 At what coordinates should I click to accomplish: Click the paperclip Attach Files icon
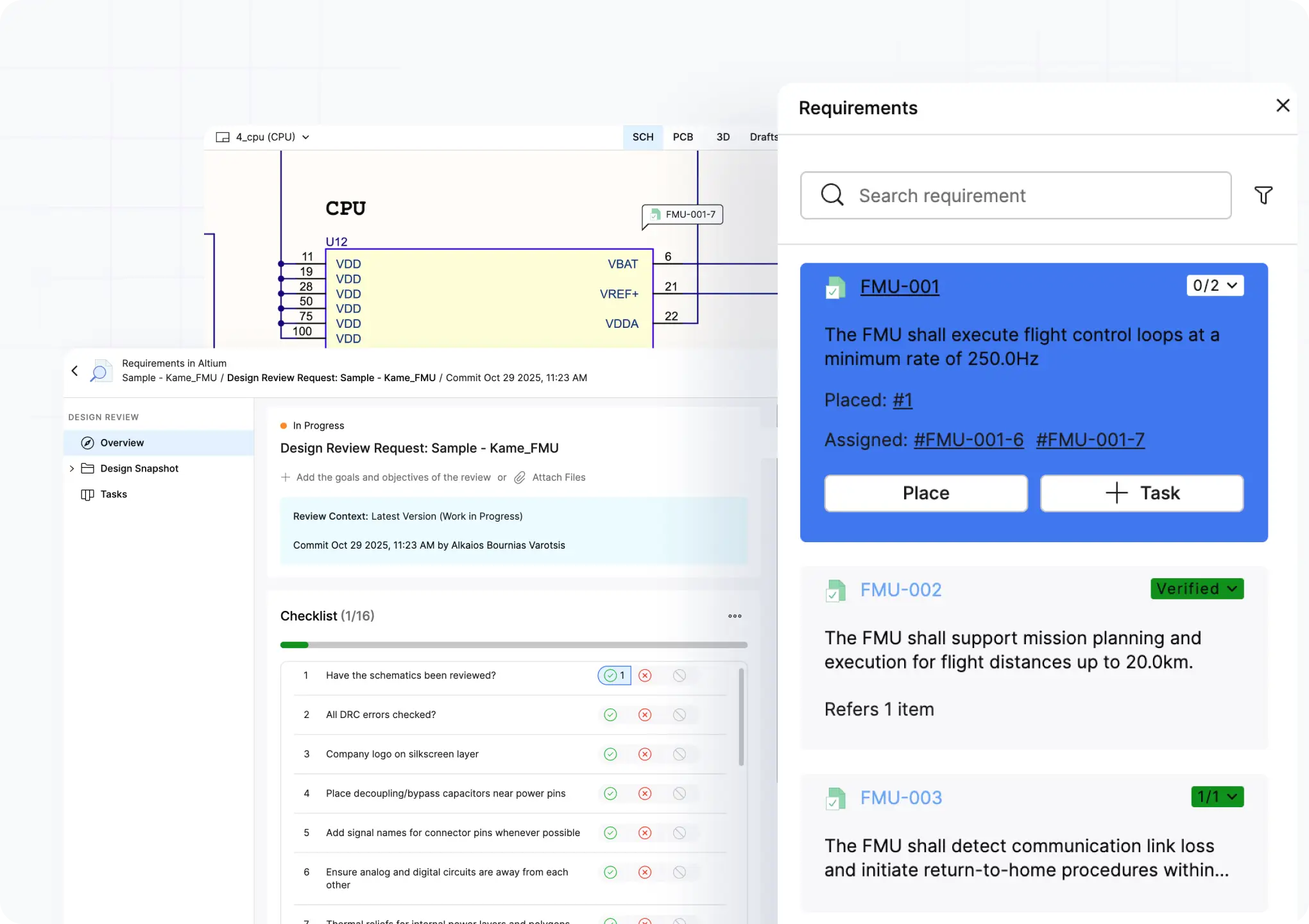click(520, 477)
